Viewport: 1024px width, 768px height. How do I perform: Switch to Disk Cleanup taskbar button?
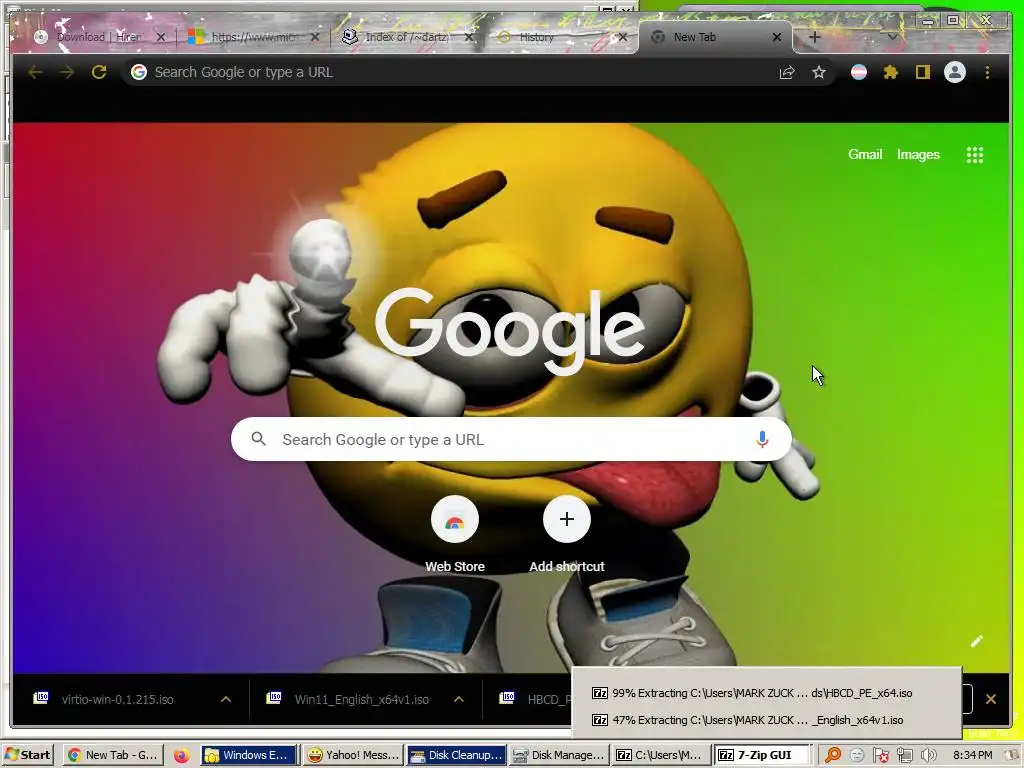coord(456,755)
